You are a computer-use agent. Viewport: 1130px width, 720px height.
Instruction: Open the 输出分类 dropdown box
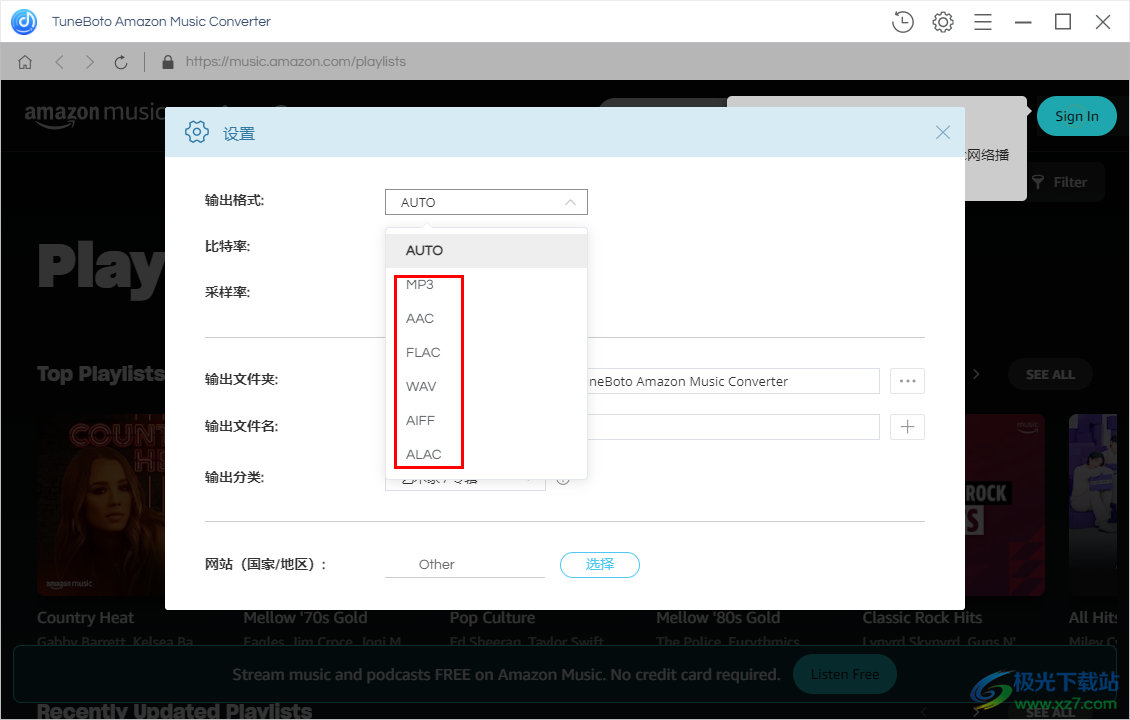click(465, 484)
